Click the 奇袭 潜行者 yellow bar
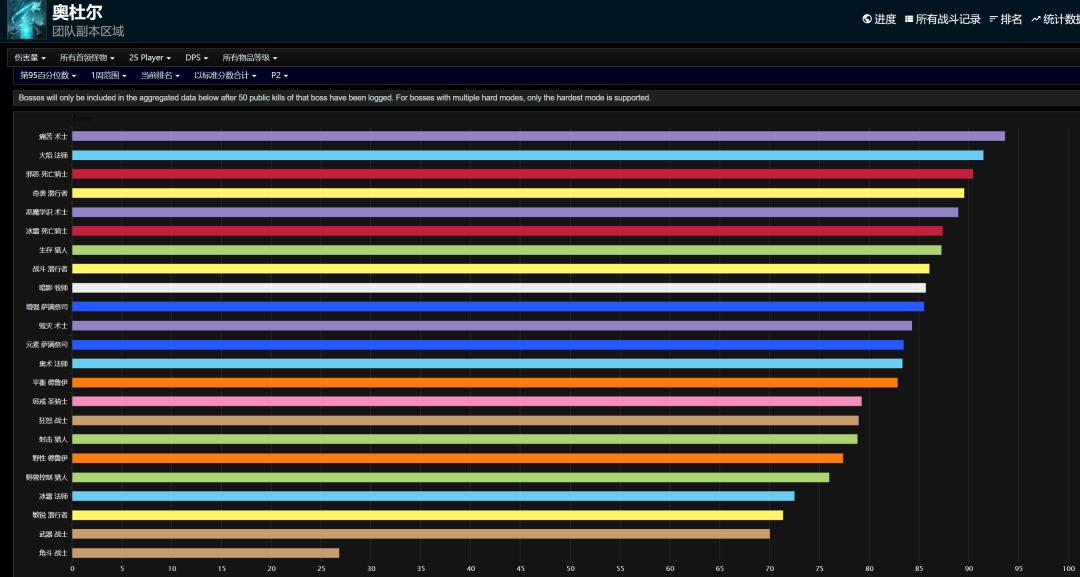This screenshot has width=1080, height=577. pos(518,193)
